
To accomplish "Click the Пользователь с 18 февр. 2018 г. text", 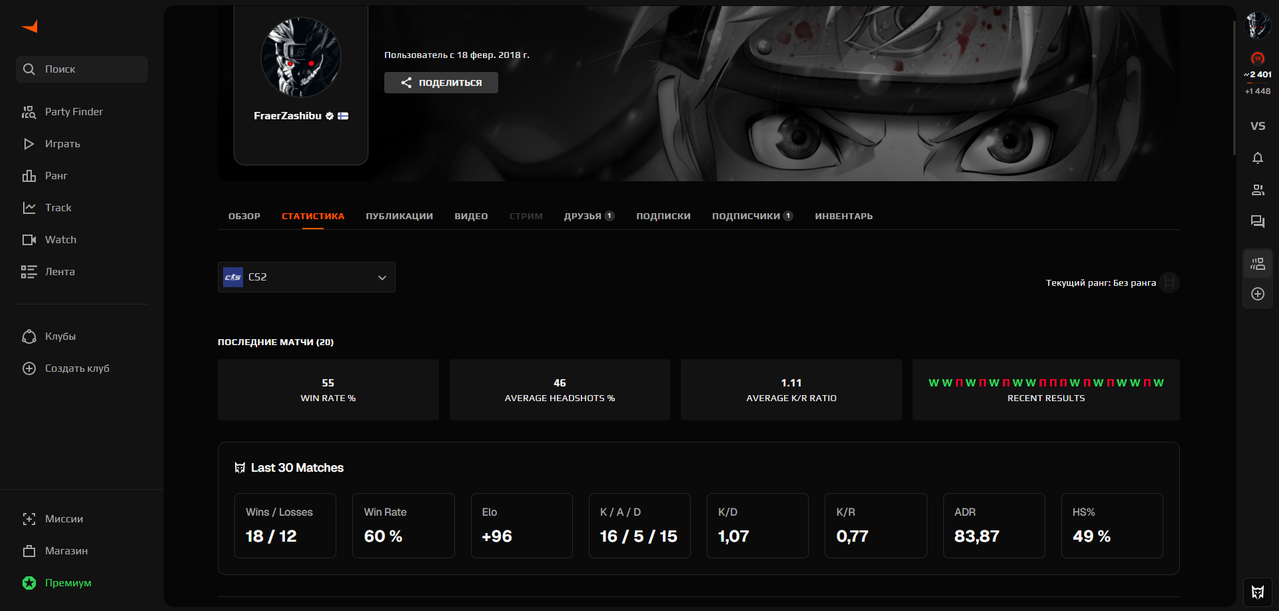I will (457, 55).
